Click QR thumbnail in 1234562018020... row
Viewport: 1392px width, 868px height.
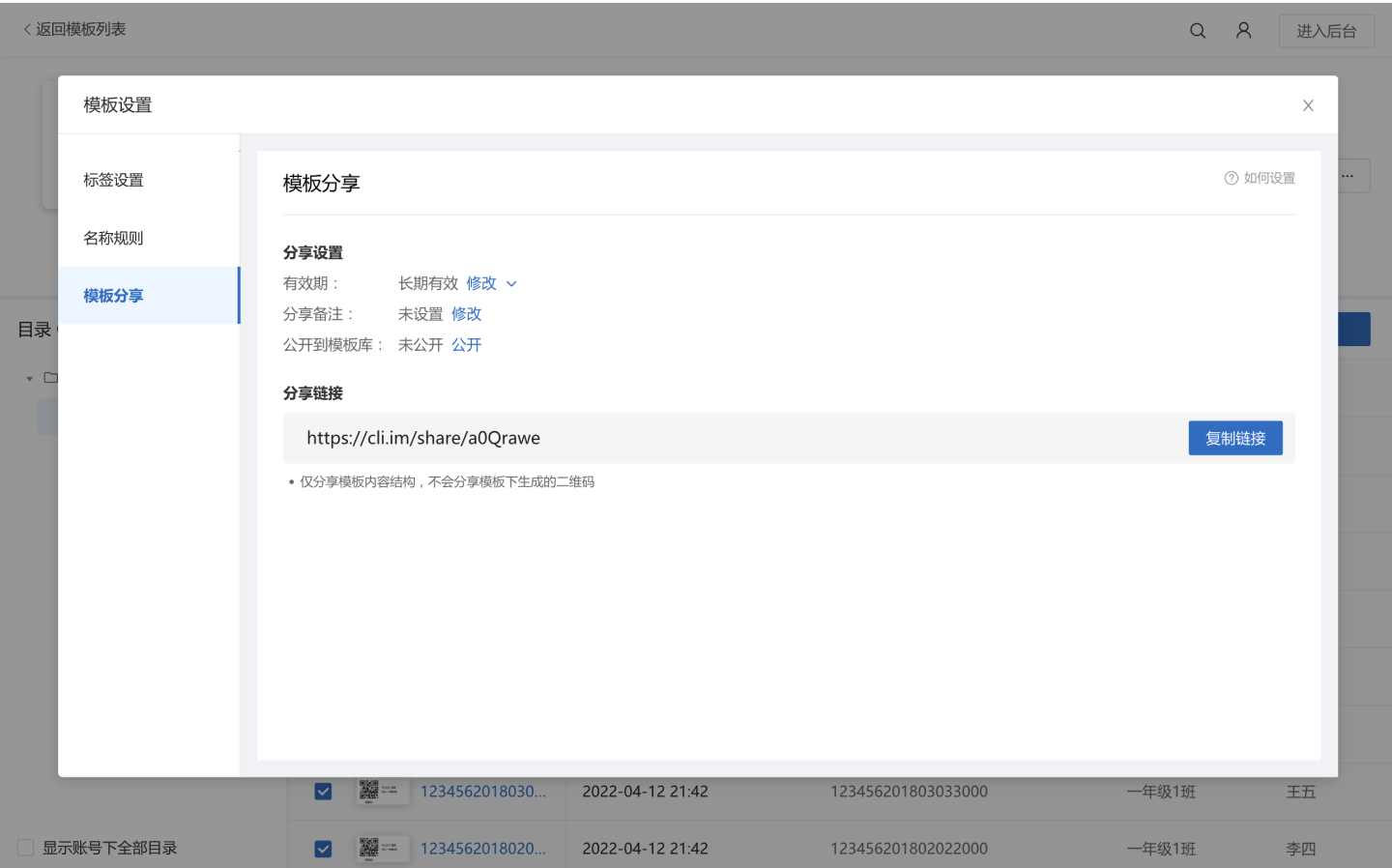pyautogui.click(x=383, y=849)
